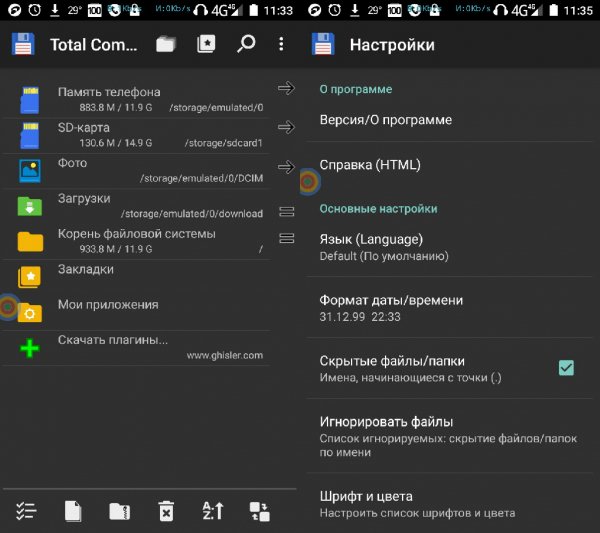Image resolution: width=600 pixels, height=533 pixels.
Task: Tap the 11:35 clock in the right status bar
Action: 578,10
